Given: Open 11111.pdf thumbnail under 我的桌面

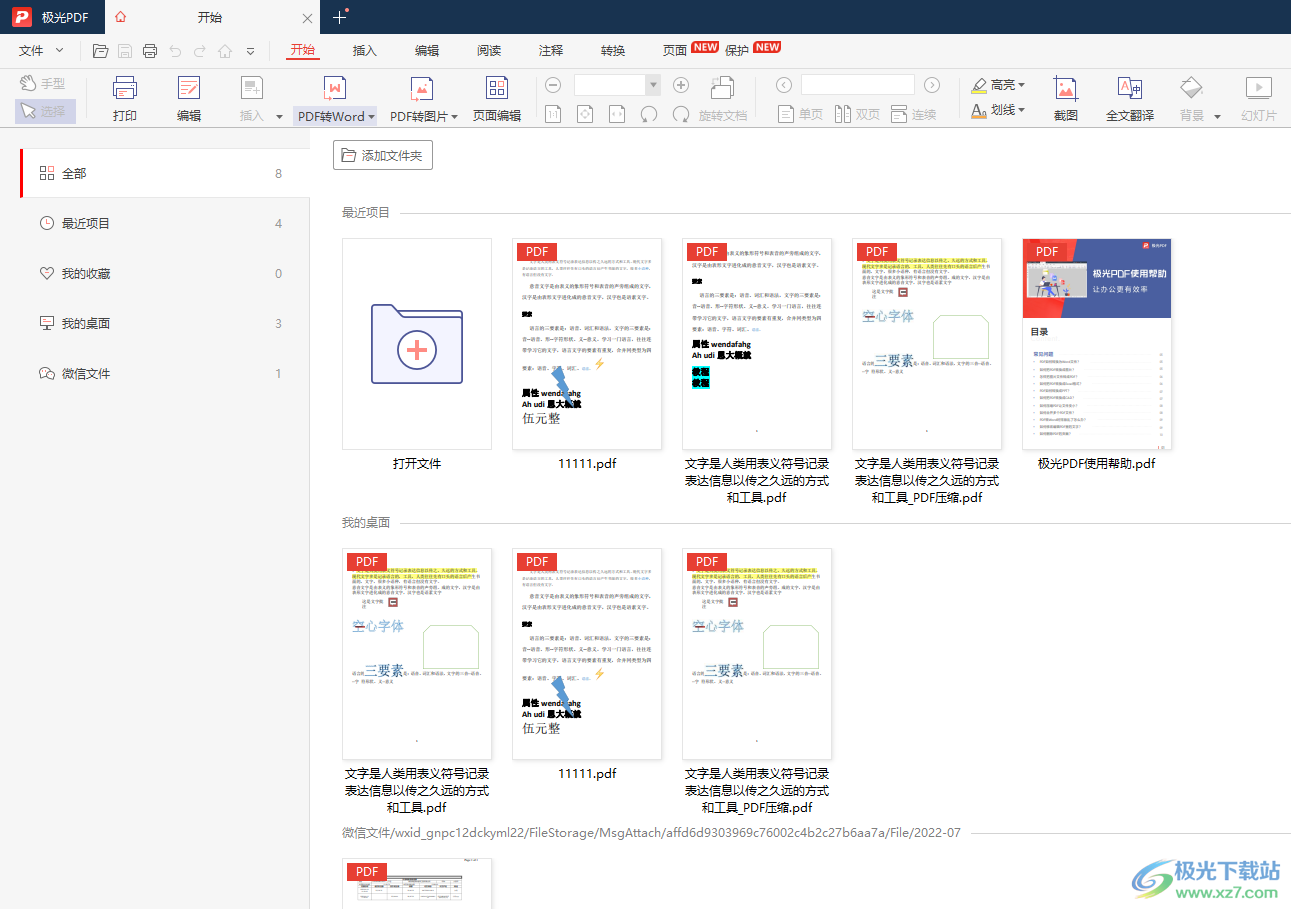Looking at the screenshot, I should [x=587, y=654].
